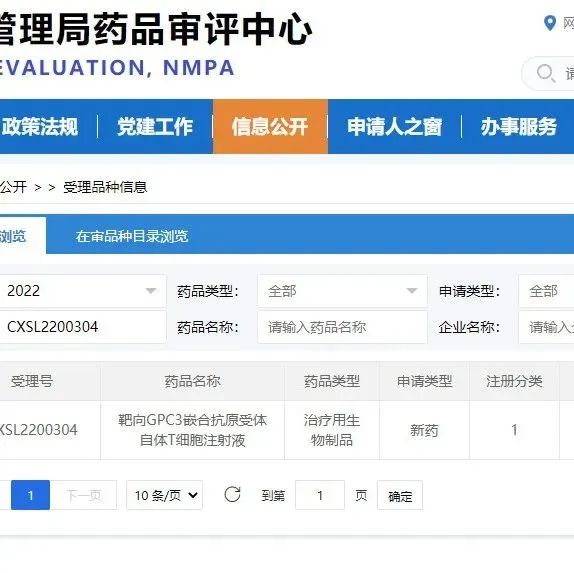This screenshot has width=574, height=573.
Task: Click the 药品名称 column header
Action: (x=193, y=381)
